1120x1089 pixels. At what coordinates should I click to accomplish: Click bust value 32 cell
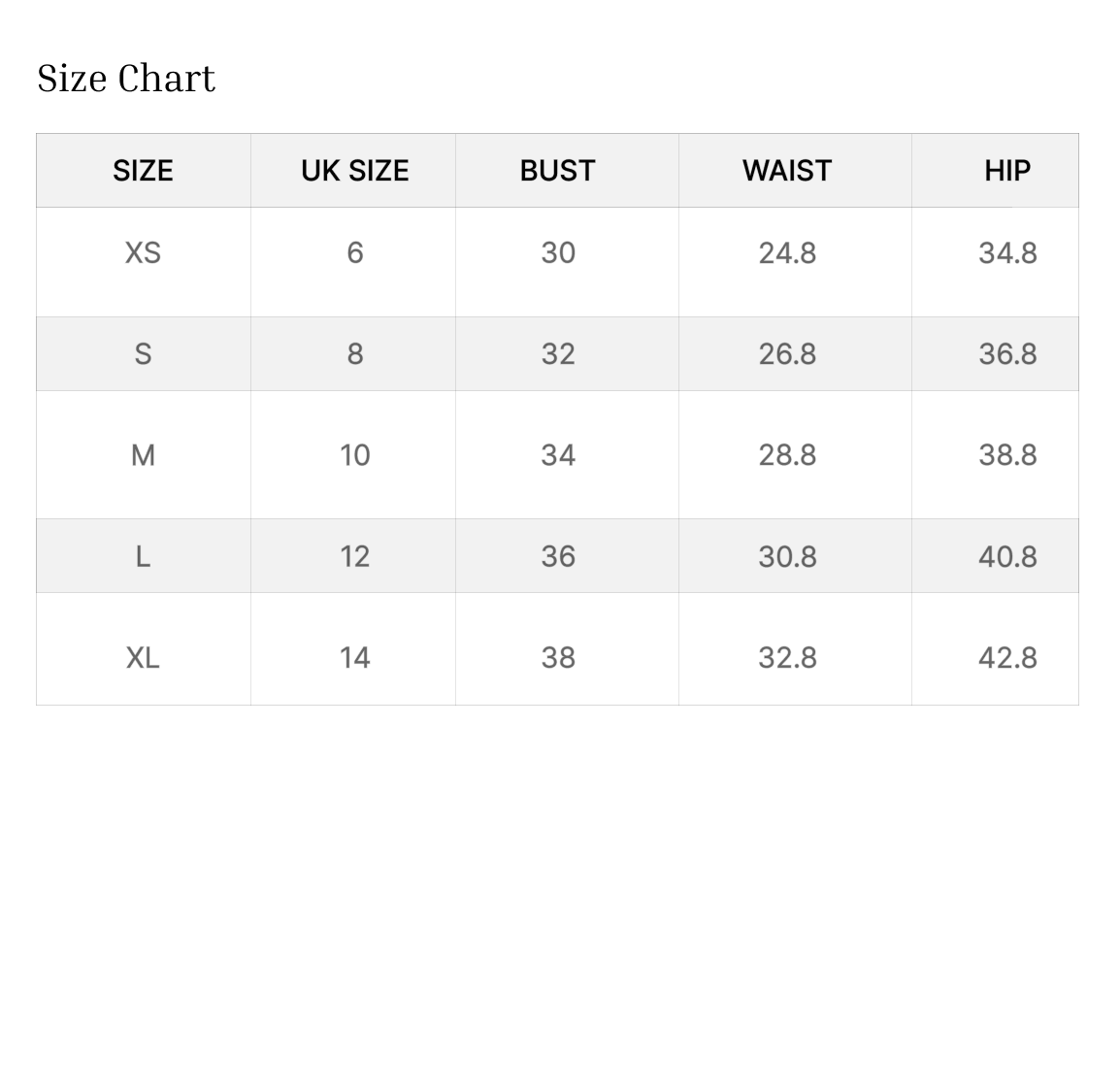(558, 354)
